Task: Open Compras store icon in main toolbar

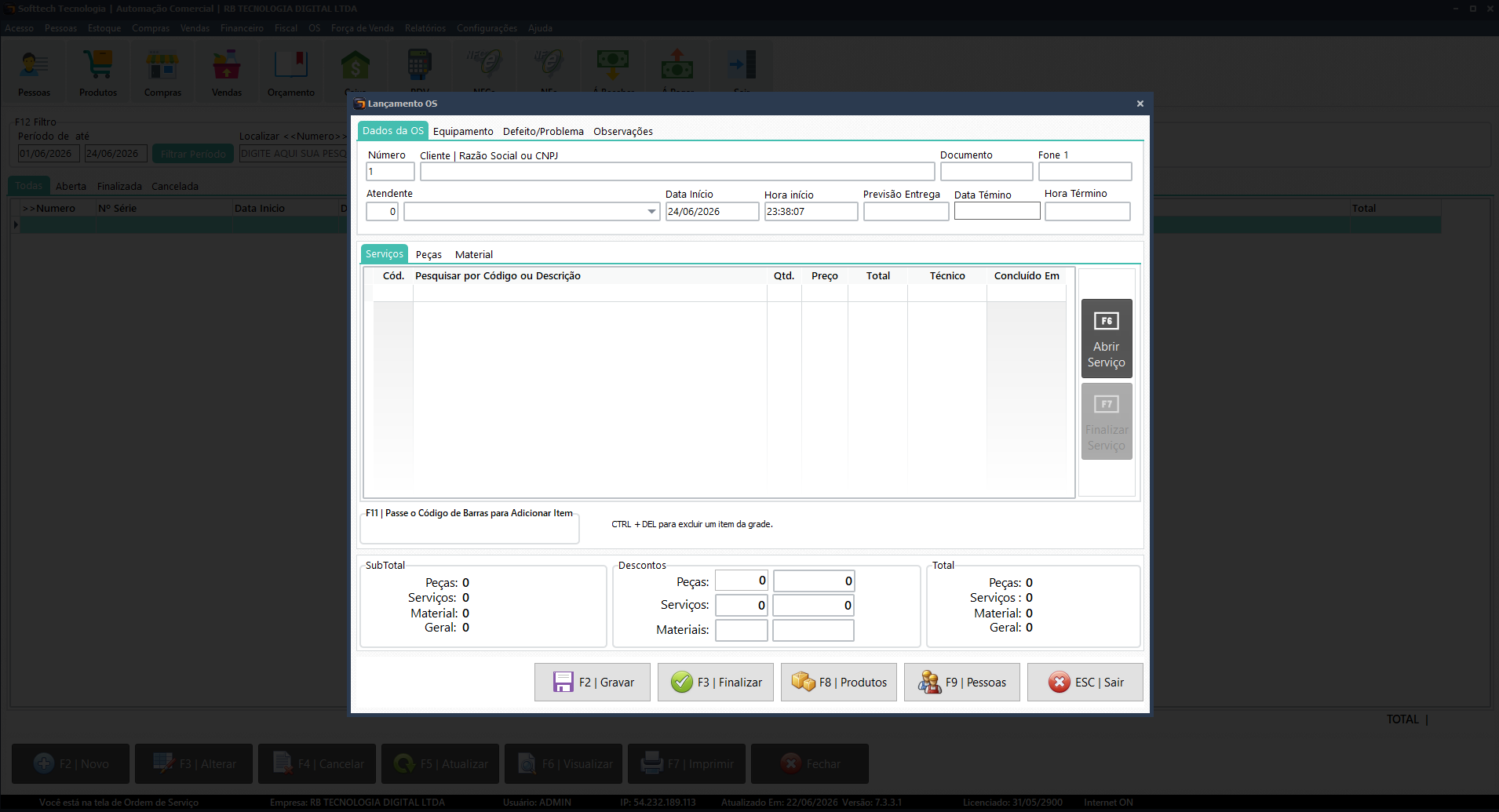Action: [x=162, y=72]
